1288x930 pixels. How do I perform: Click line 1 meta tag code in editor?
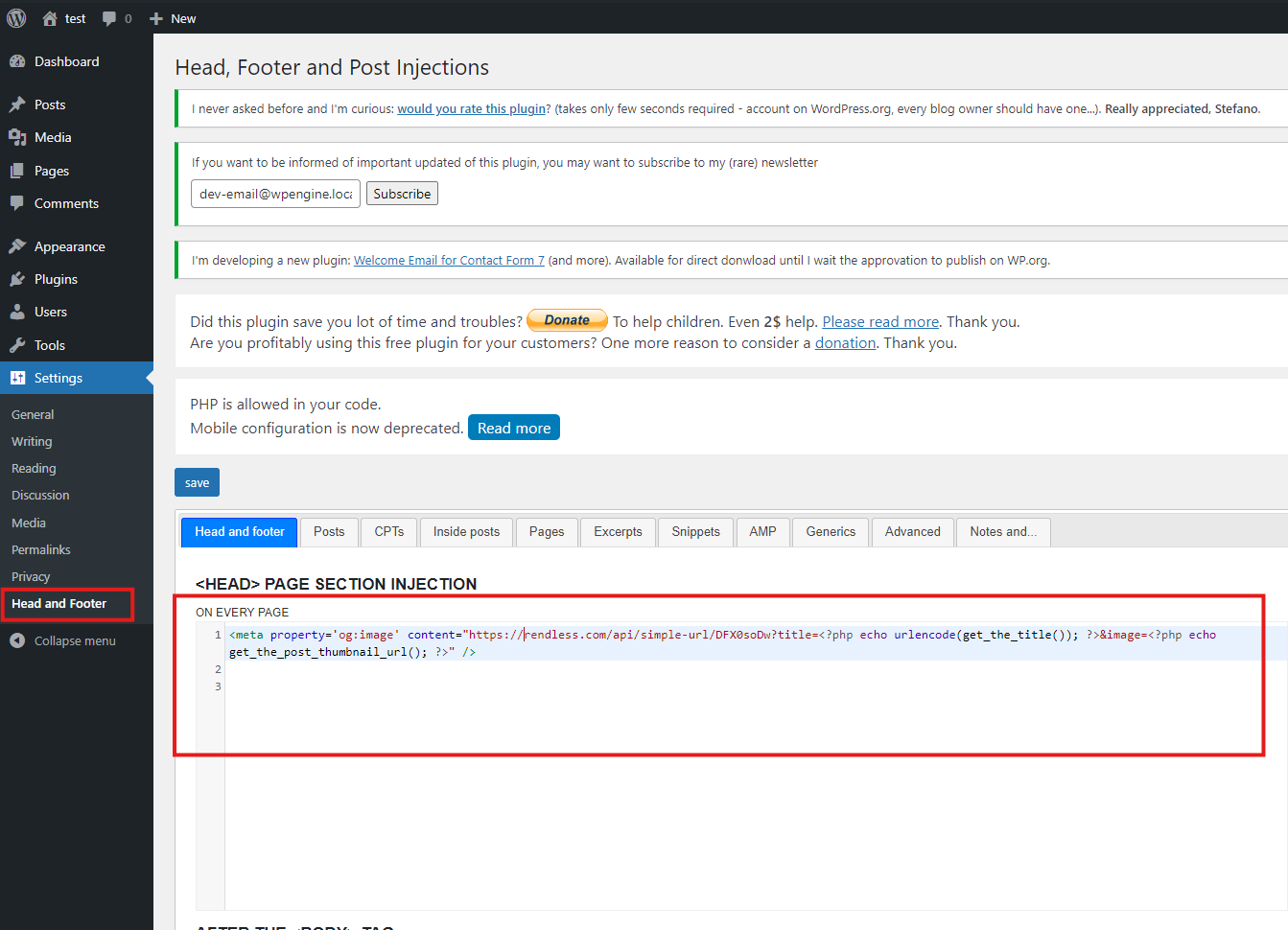point(722,643)
